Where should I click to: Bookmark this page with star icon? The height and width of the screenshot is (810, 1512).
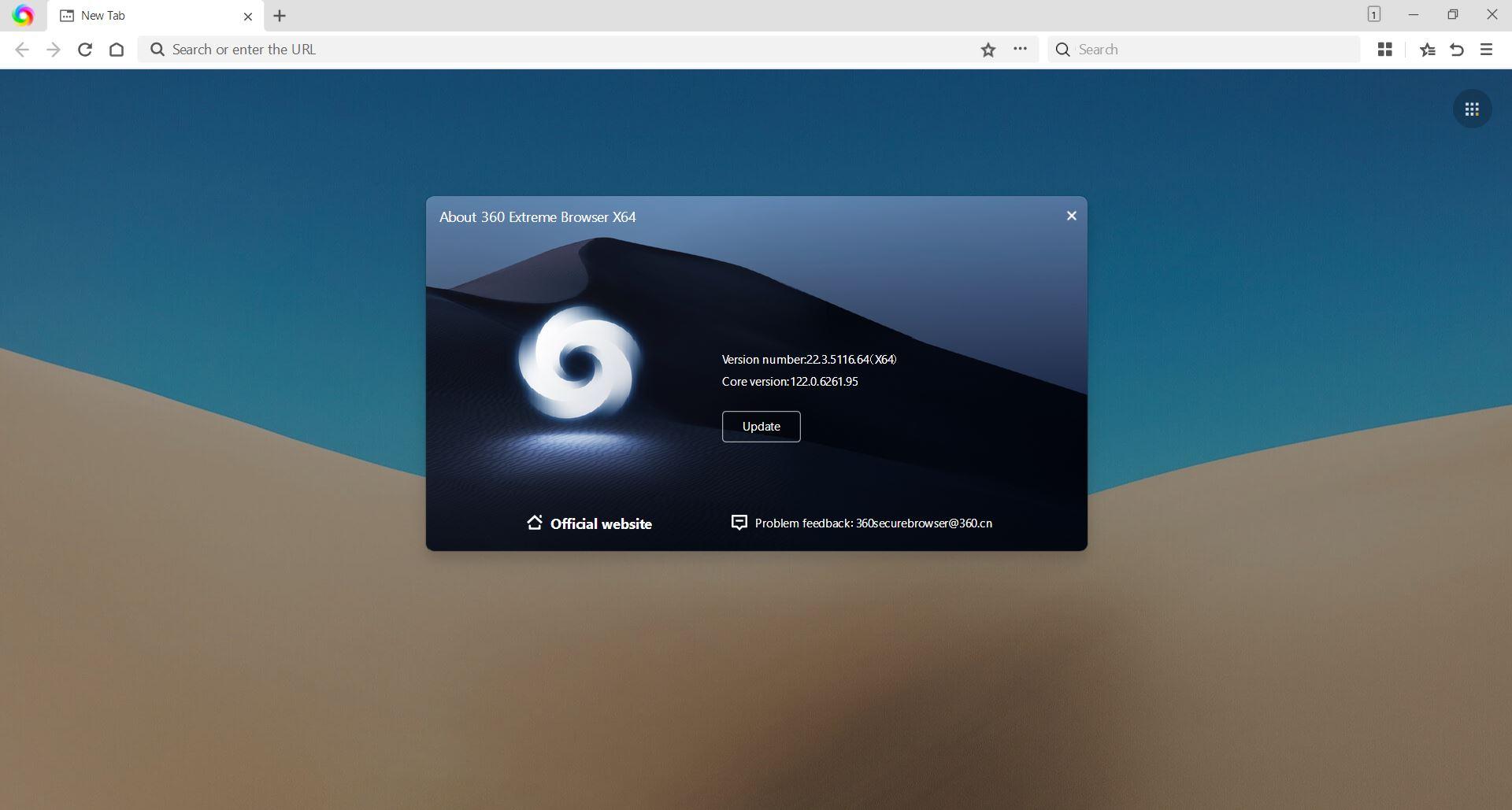(x=988, y=50)
